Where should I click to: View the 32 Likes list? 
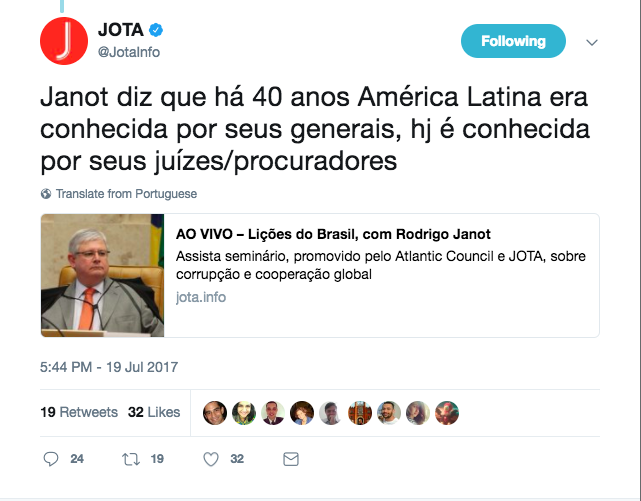coord(154,412)
